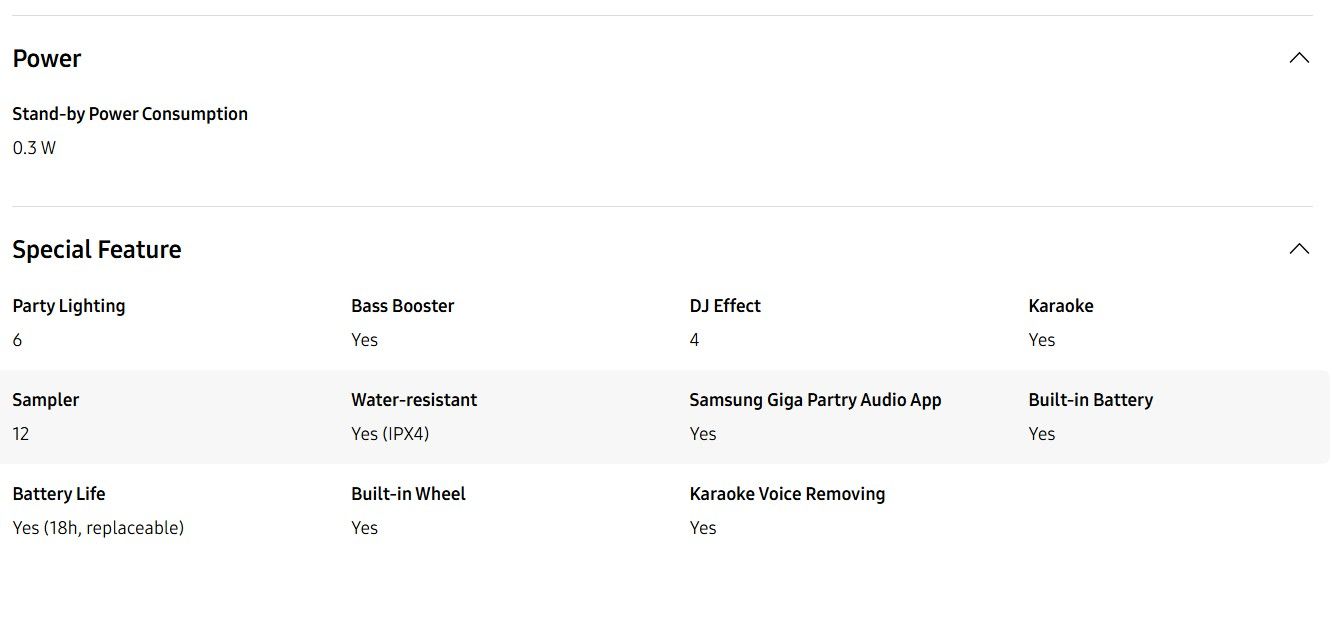
Task: Click the Sampler label
Action: 46,400
